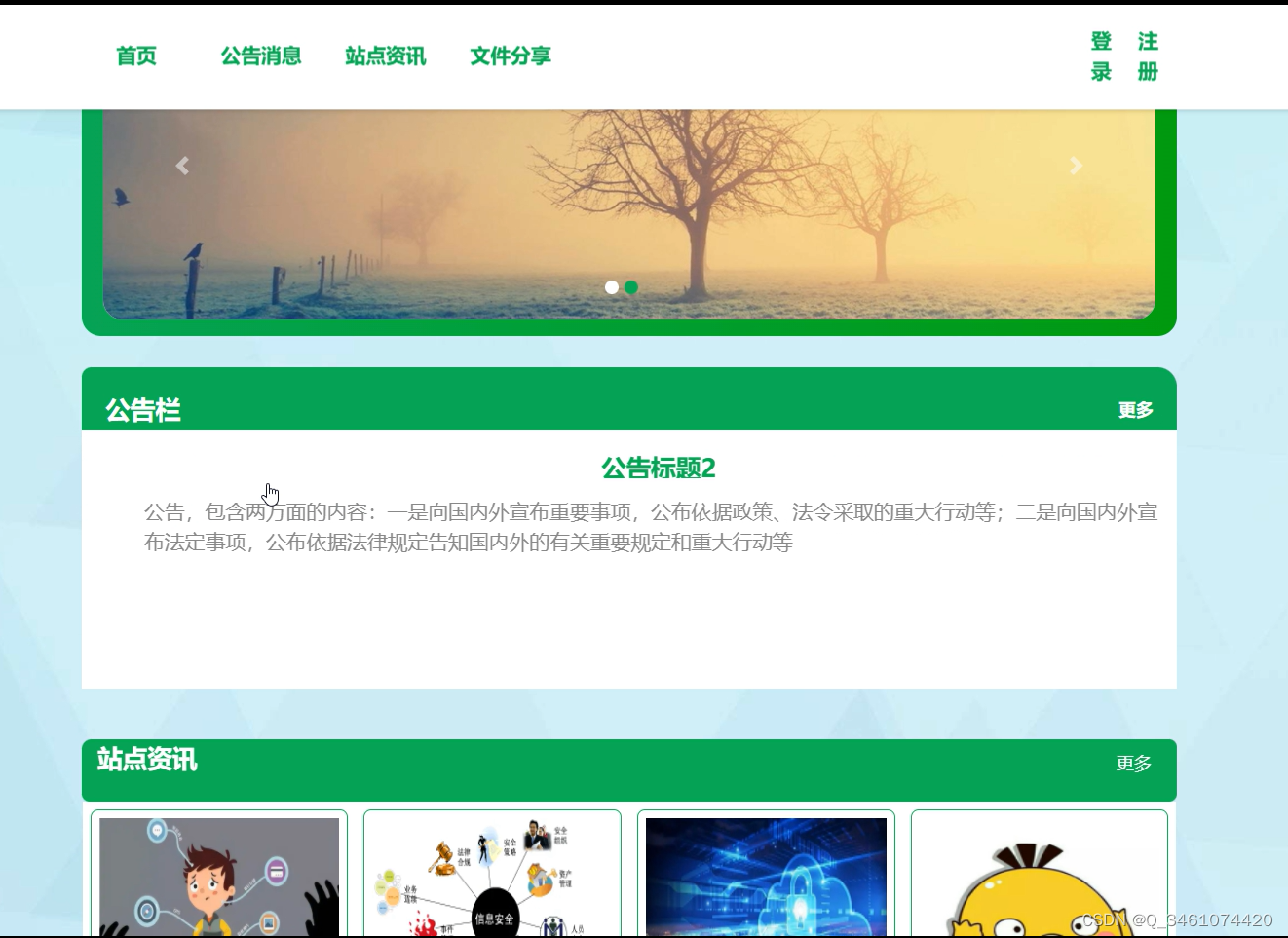
Task: Click the 站点资讯 section heading
Action: [147, 759]
